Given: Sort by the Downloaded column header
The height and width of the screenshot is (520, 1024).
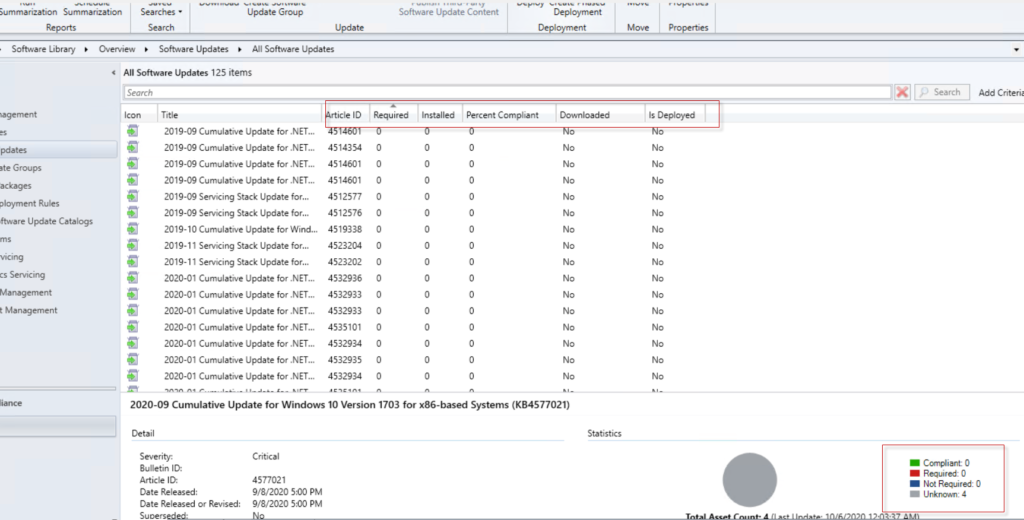Looking at the screenshot, I should pos(601,115).
